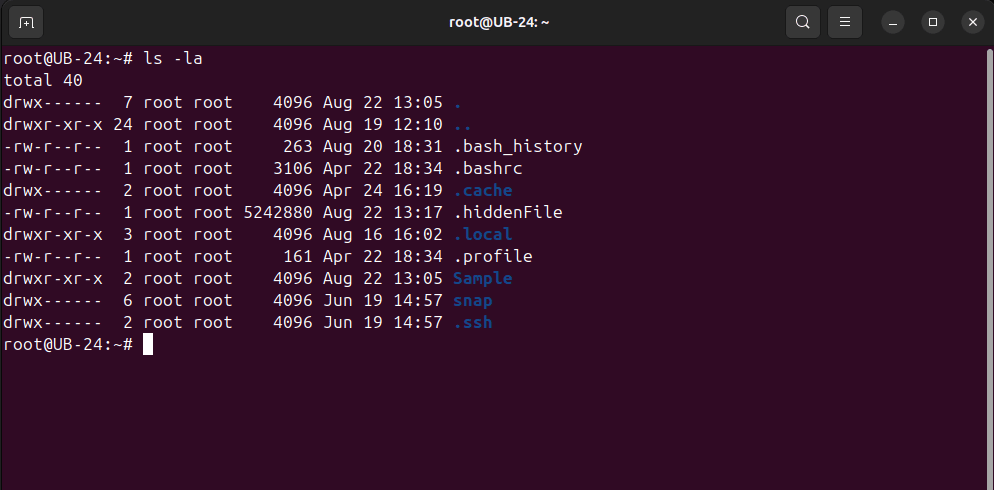Click the .bash_history file name
The width and height of the screenshot is (994, 490).
[517, 146]
